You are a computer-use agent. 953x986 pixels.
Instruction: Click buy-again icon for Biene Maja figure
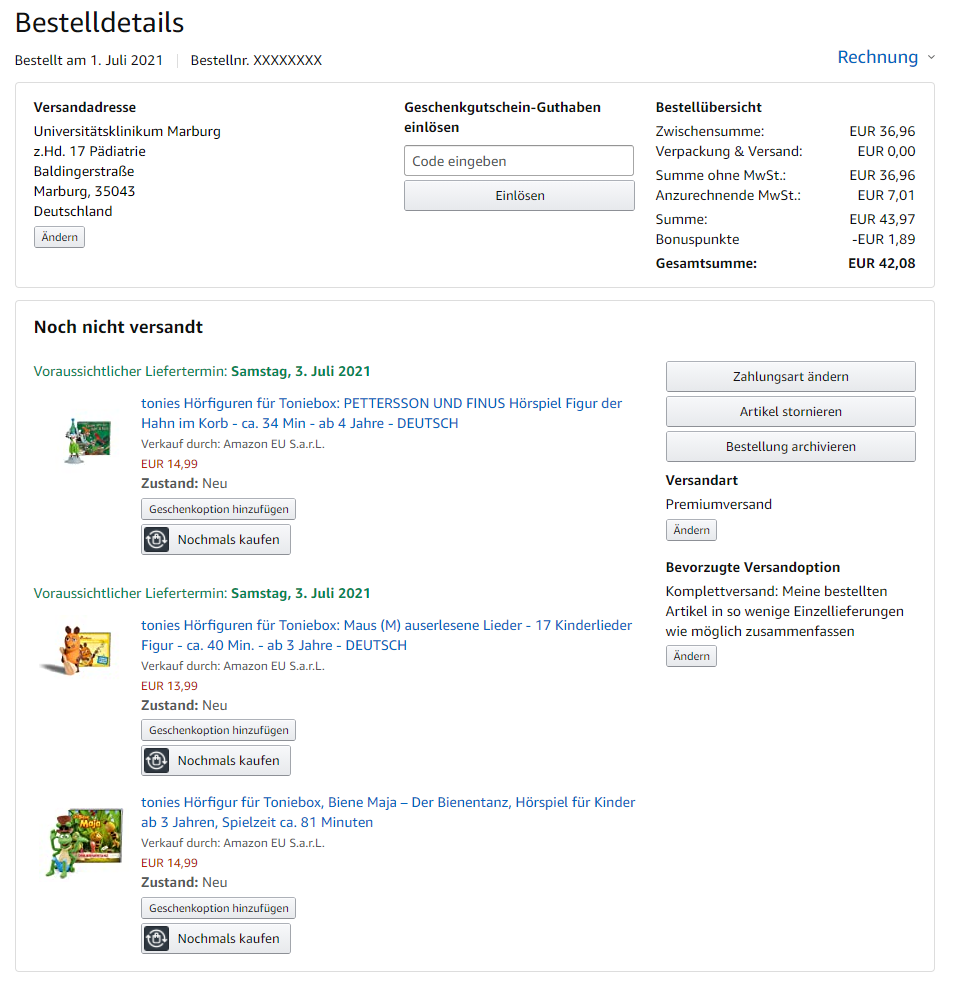(x=157, y=938)
